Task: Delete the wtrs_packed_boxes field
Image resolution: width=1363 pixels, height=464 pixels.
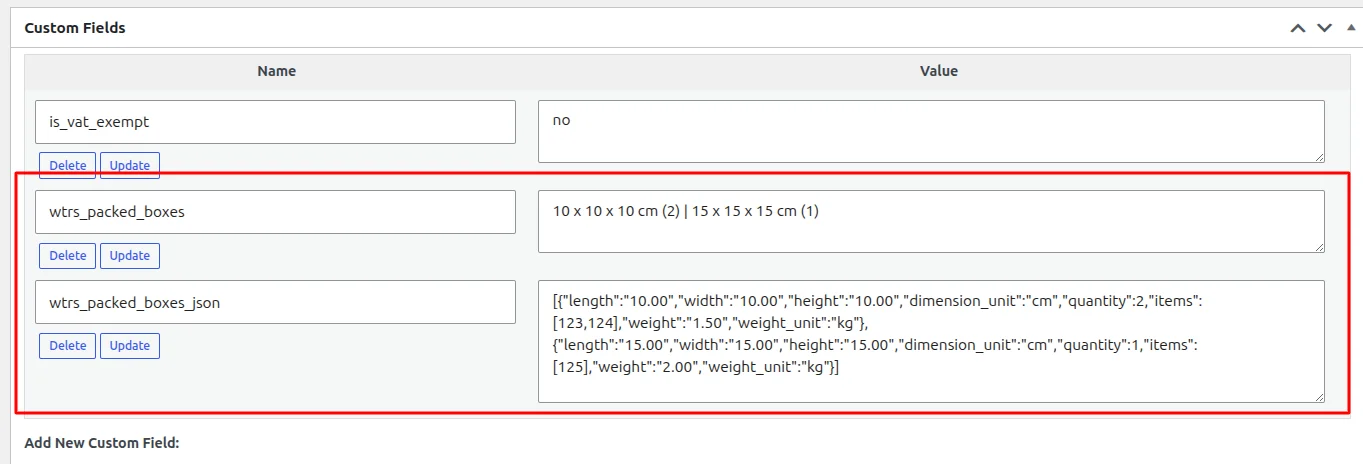Action: pyautogui.click(x=68, y=256)
